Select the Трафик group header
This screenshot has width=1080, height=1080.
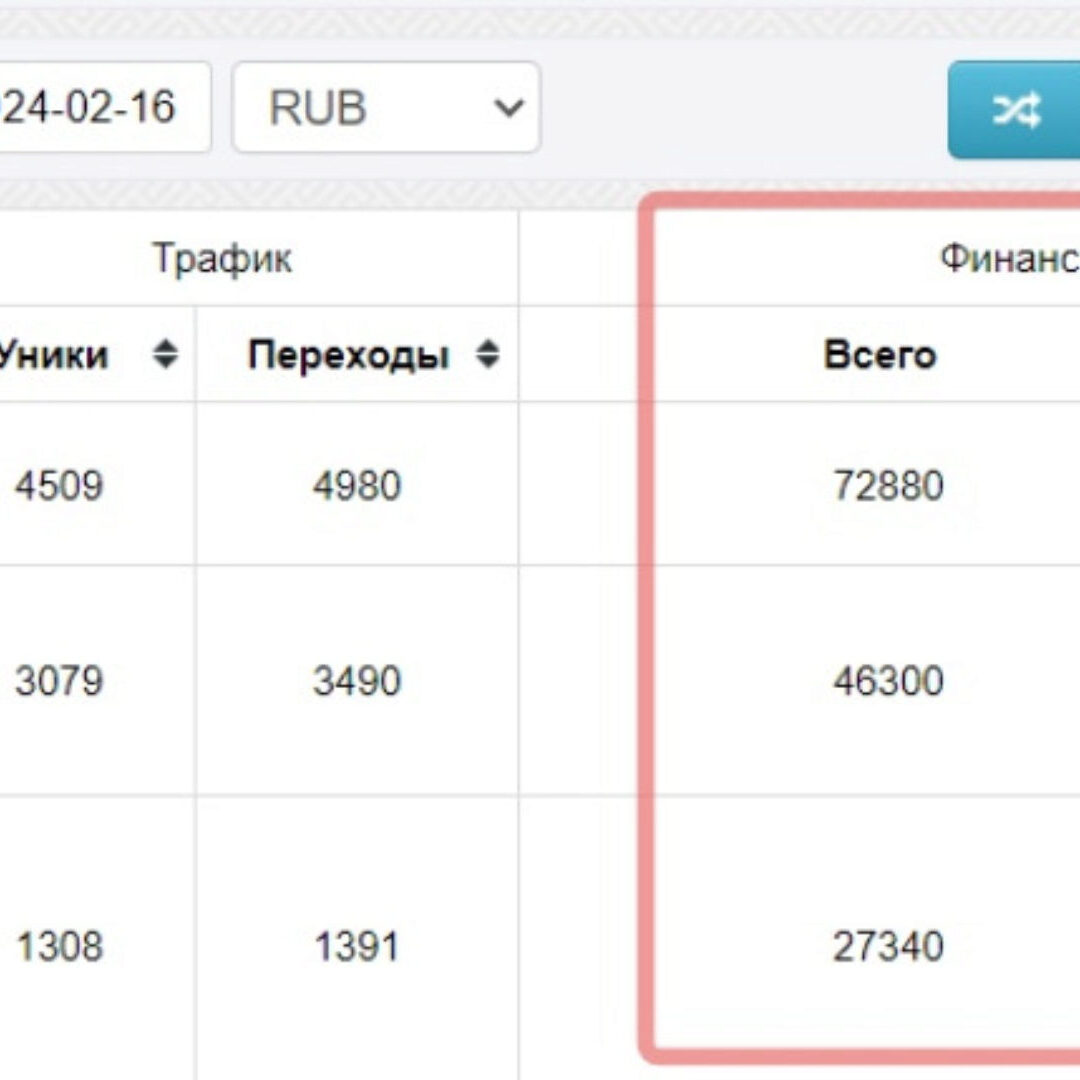pos(222,259)
